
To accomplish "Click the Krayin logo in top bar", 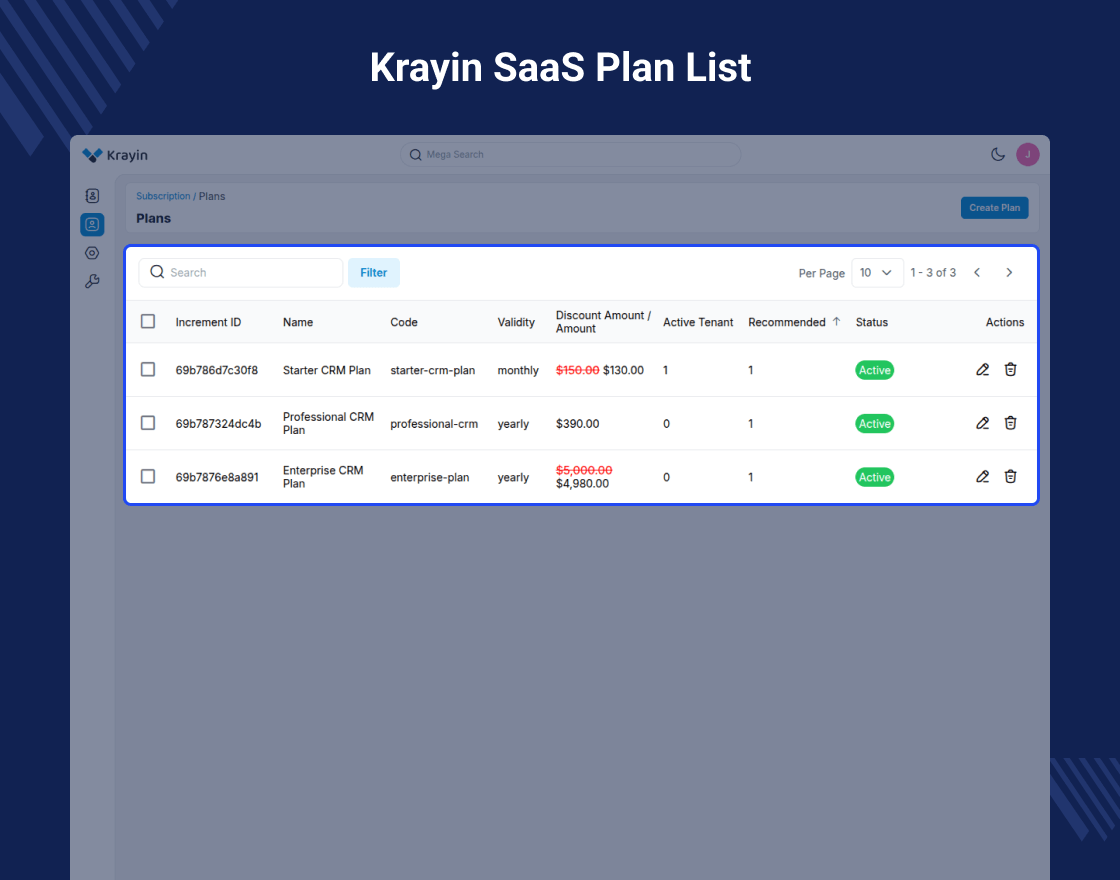I will click(x=114, y=154).
